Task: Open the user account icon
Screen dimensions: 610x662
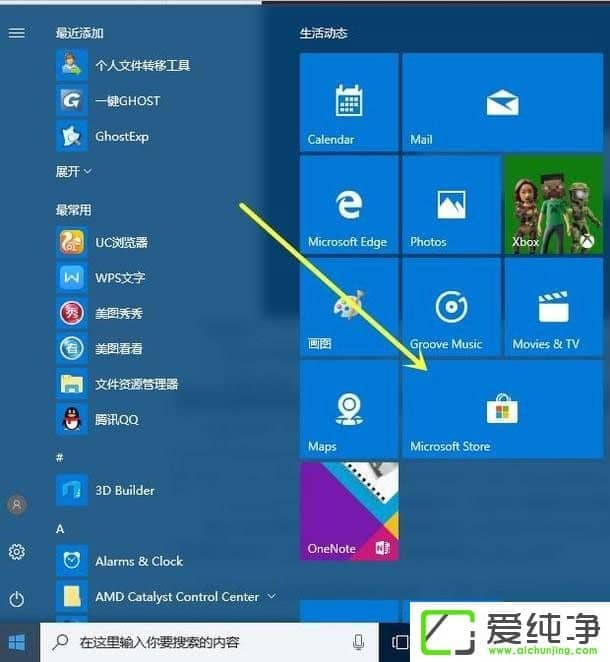Action: coord(17,504)
